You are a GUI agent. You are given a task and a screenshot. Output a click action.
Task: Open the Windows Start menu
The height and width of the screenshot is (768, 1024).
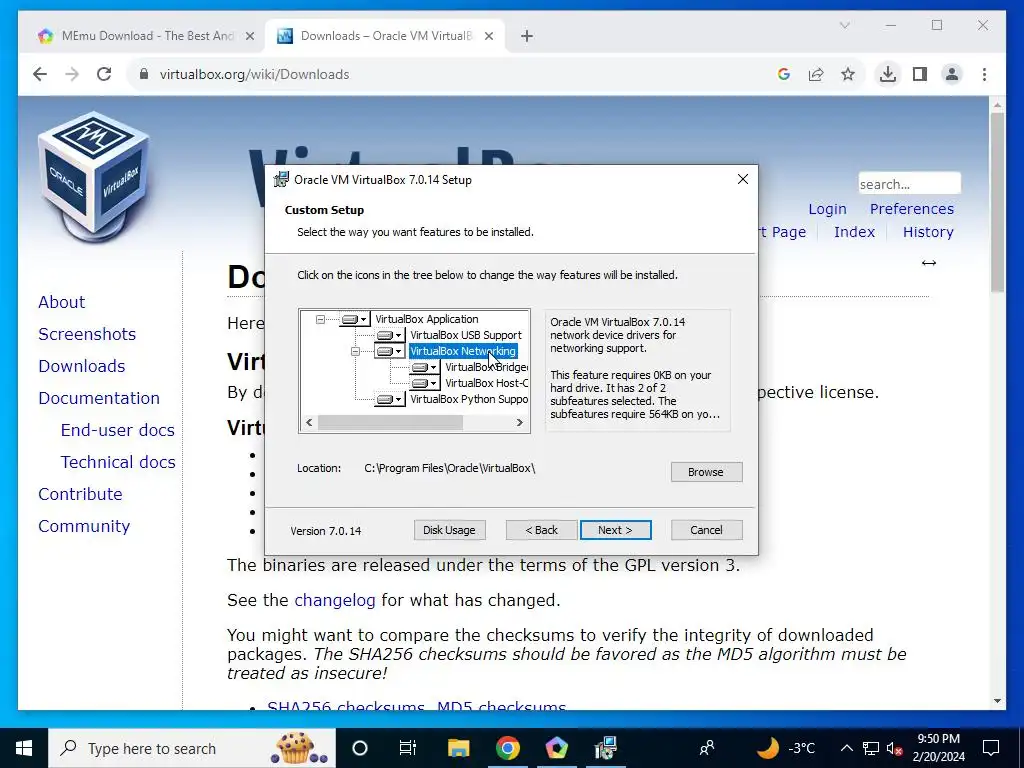24,748
